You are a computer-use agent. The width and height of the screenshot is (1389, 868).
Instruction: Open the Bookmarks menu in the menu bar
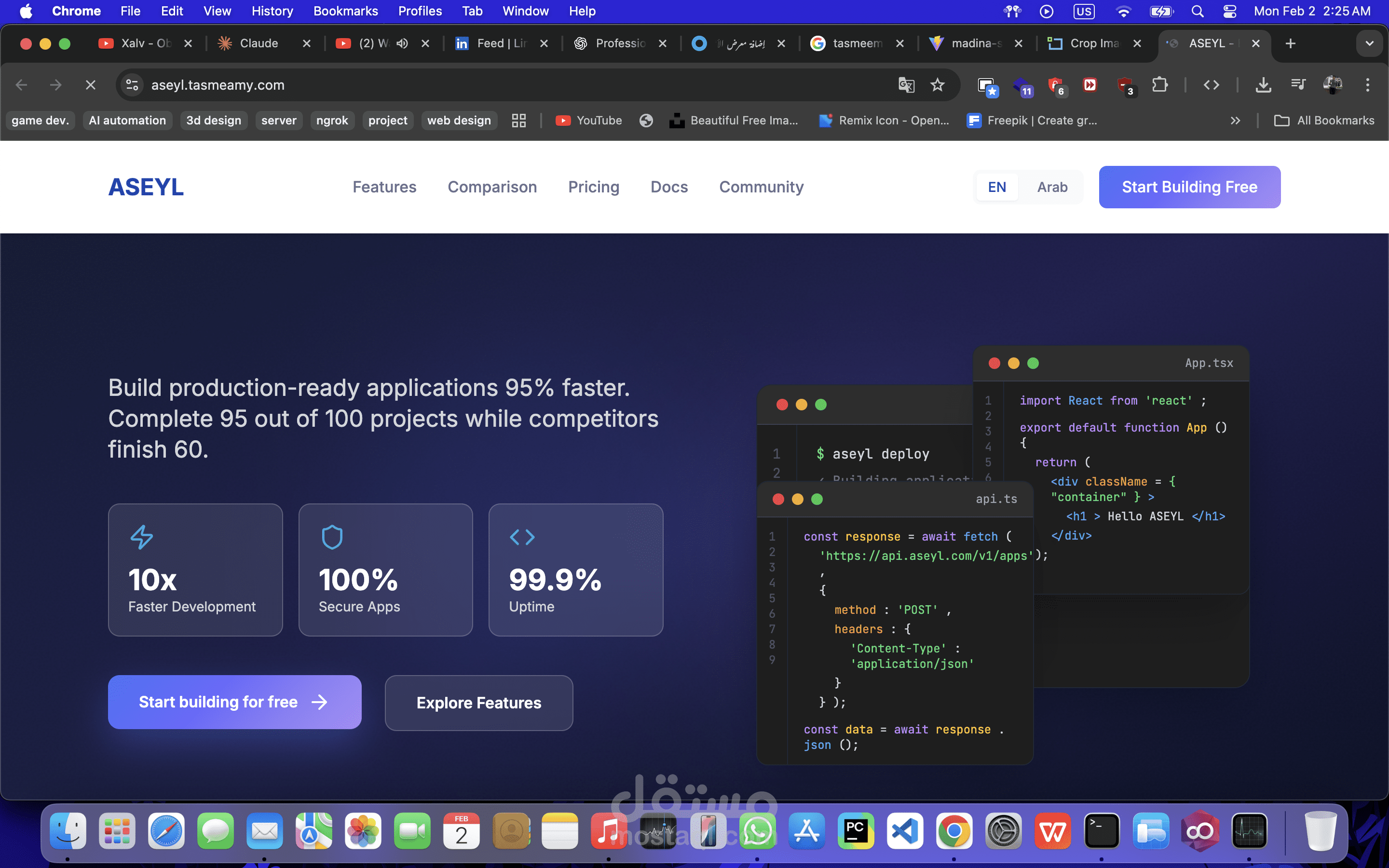(x=345, y=11)
